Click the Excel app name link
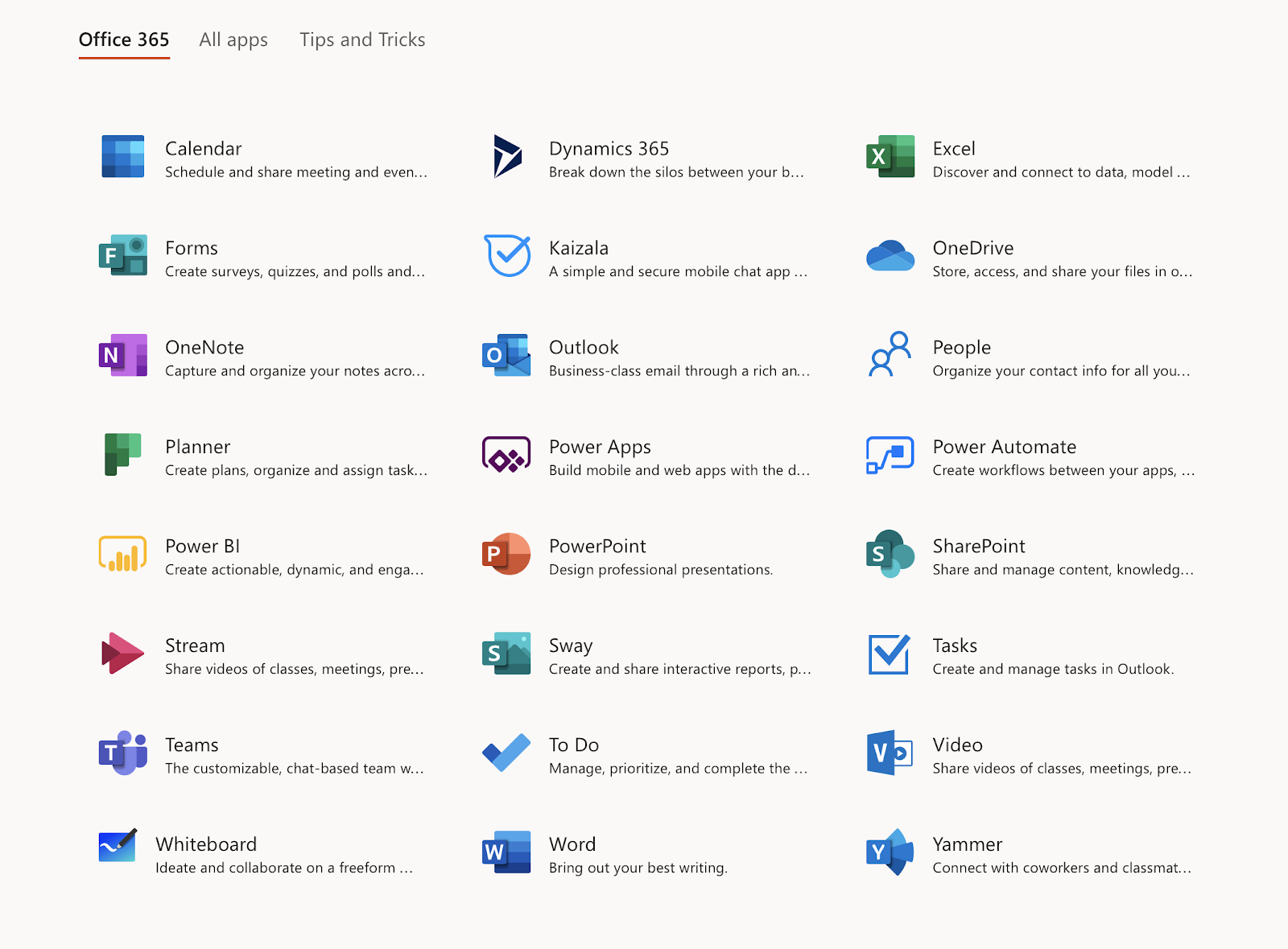 tap(954, 149)
